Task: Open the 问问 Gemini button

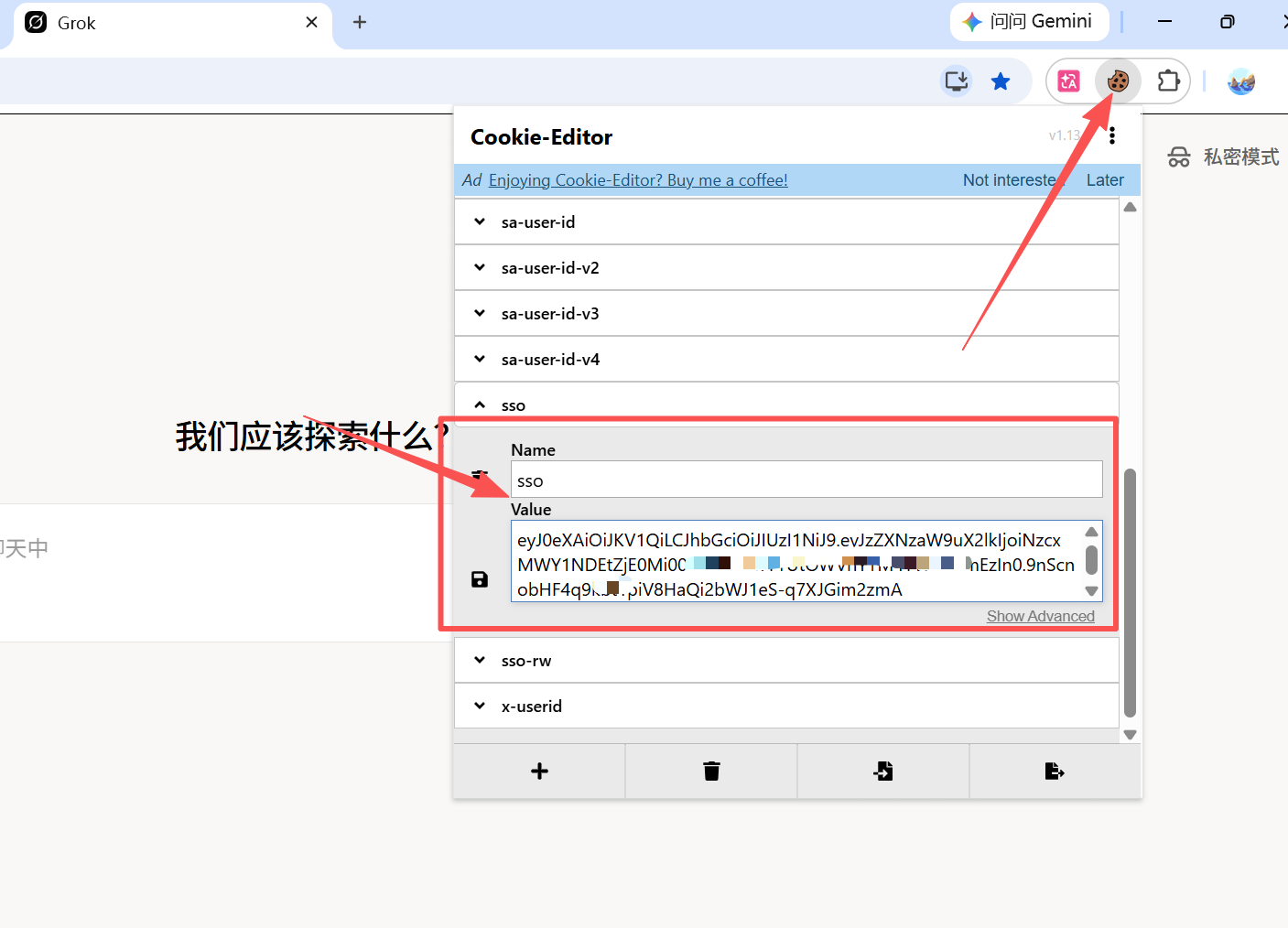Action: click(x=1030, y=22)
